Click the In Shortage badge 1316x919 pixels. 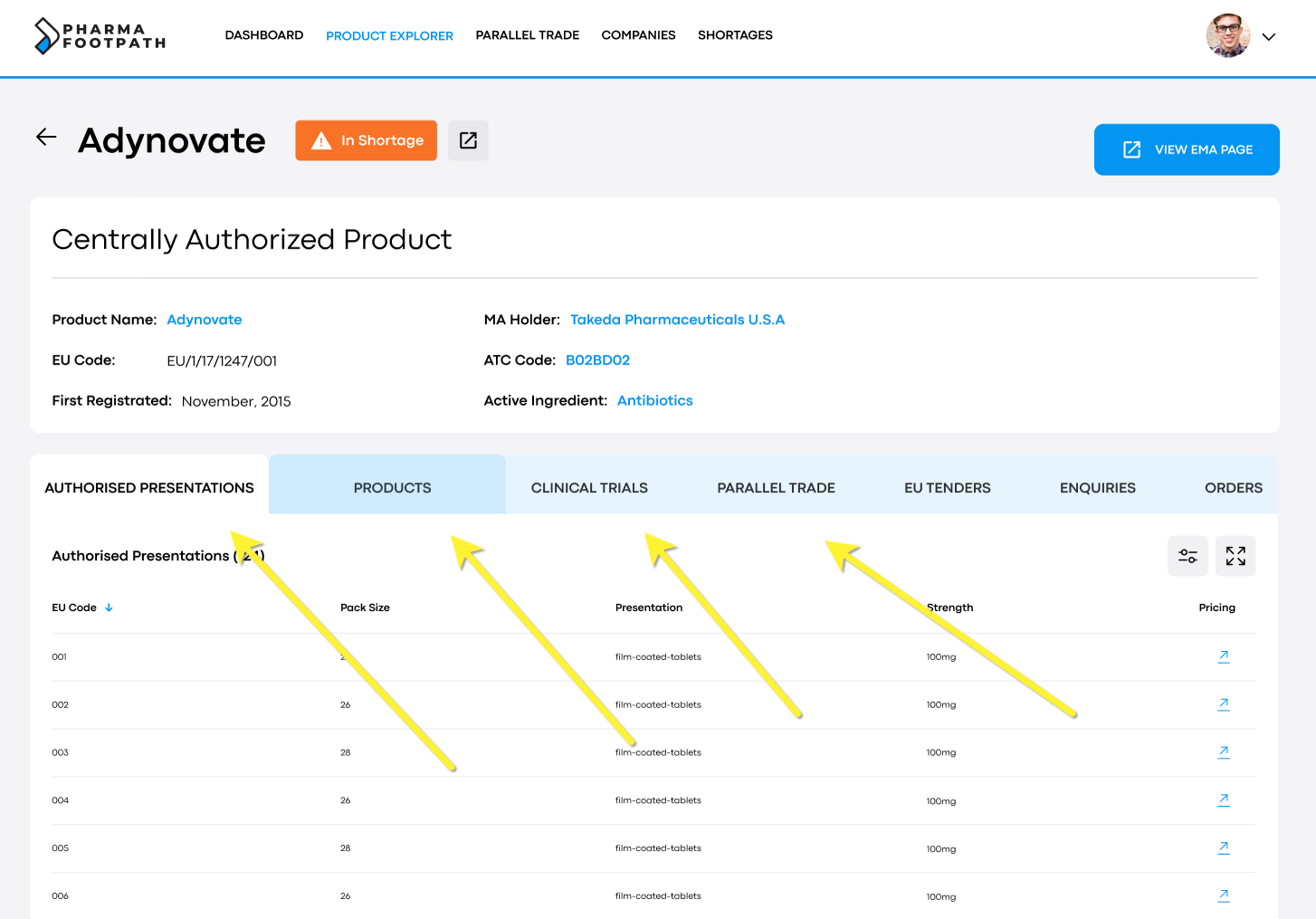366,140
